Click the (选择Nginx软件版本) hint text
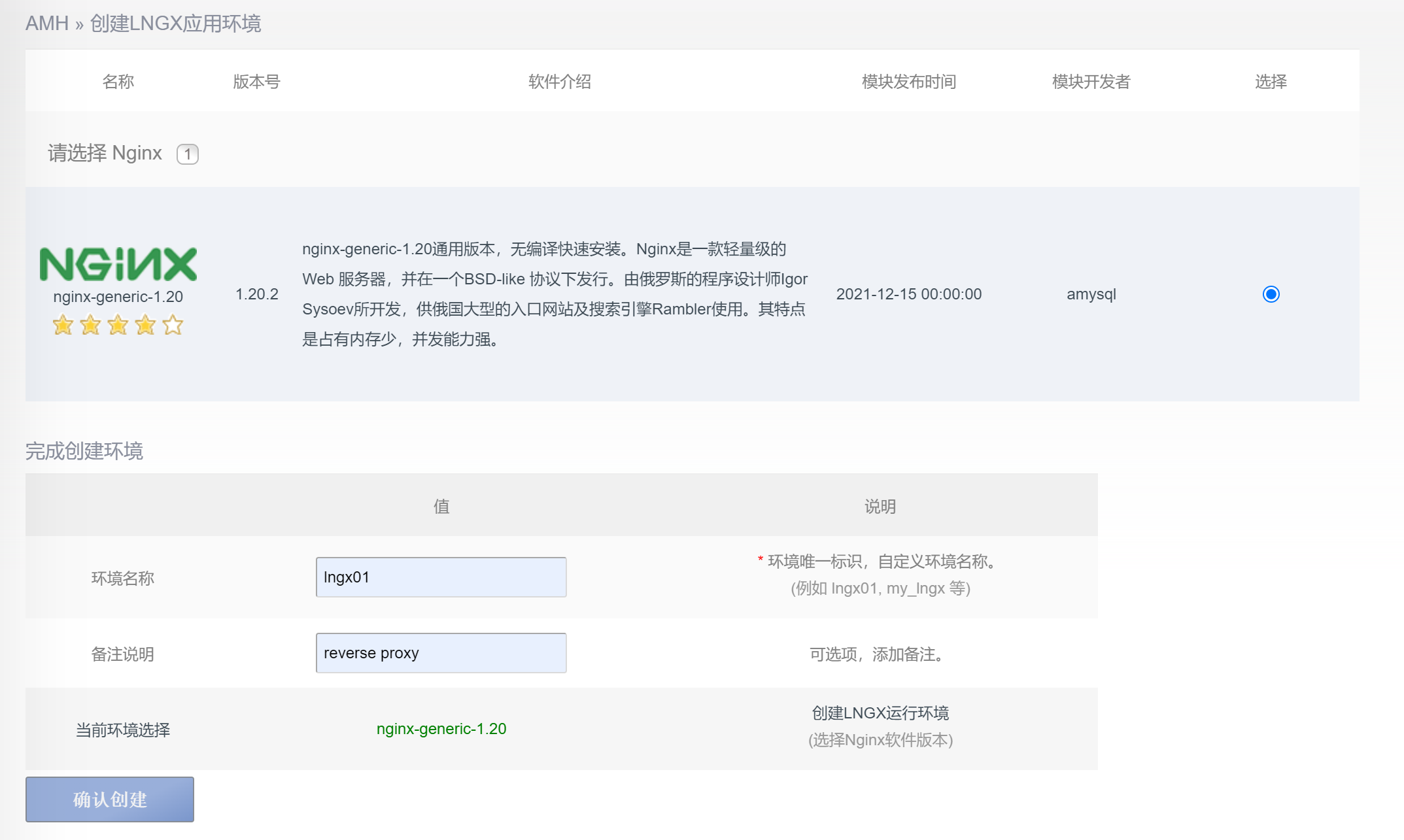 (880, 740)
